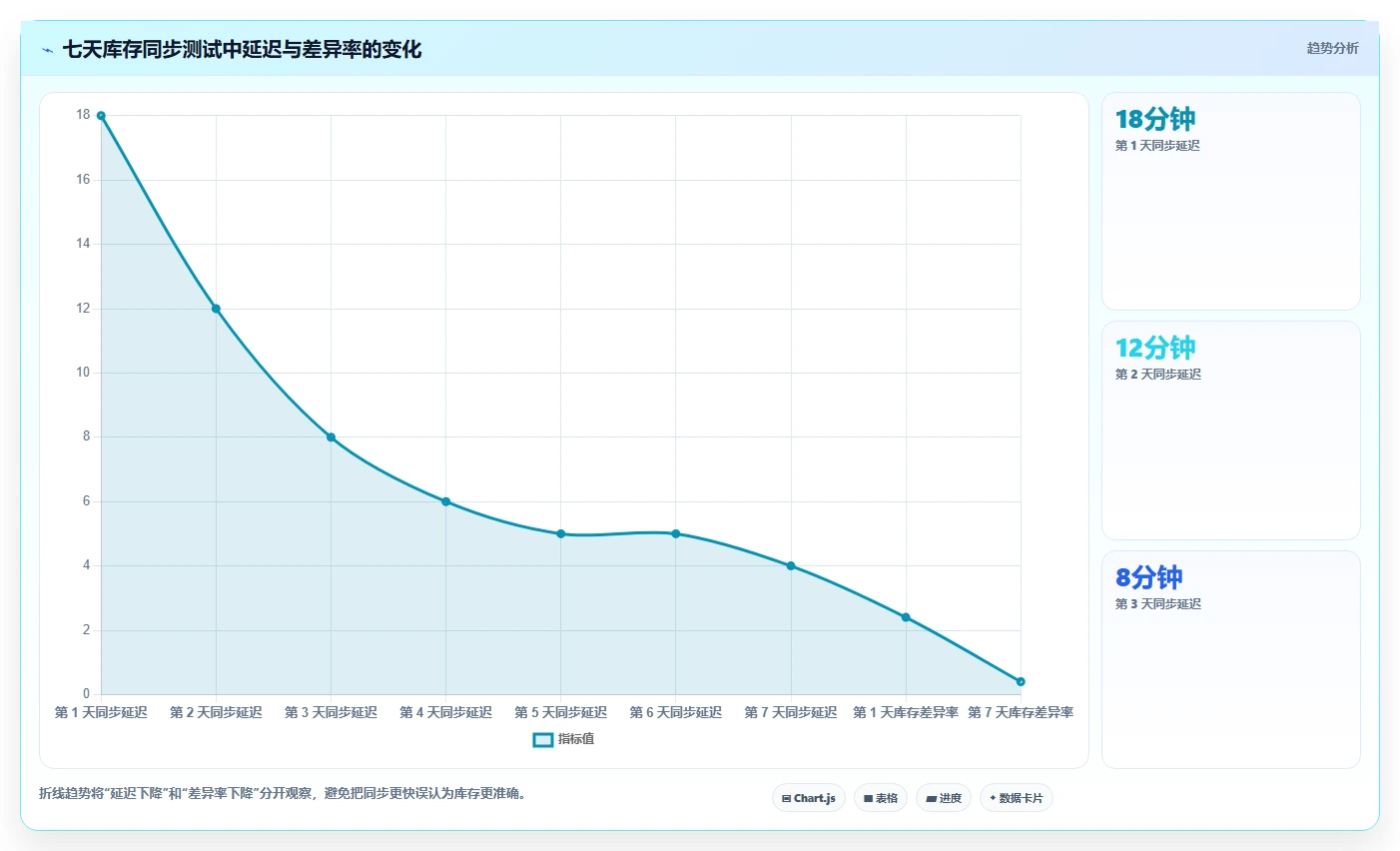Click the data point for 第 7 天同步延迟
The image size is (1400, 851).
(x=791, y=566)
